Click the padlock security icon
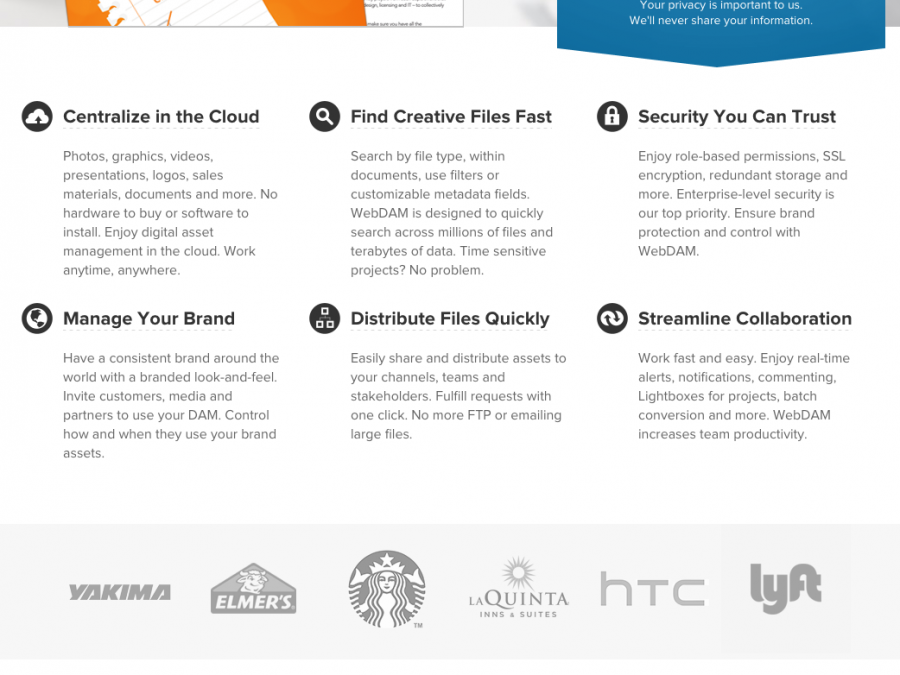This screenshot has height=675, width=900. pos(612,117)
